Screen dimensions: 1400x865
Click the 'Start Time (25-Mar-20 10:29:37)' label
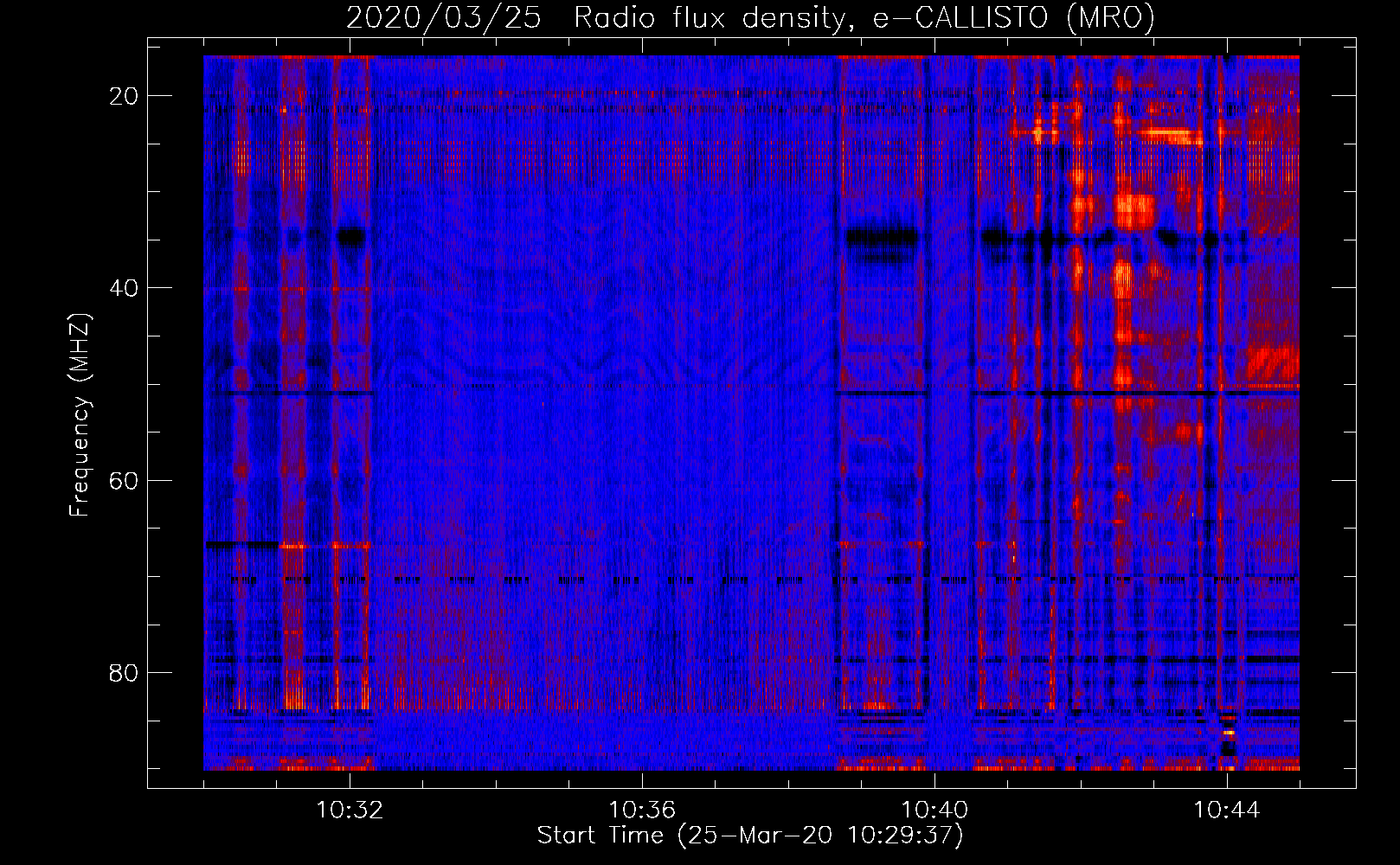750,836
